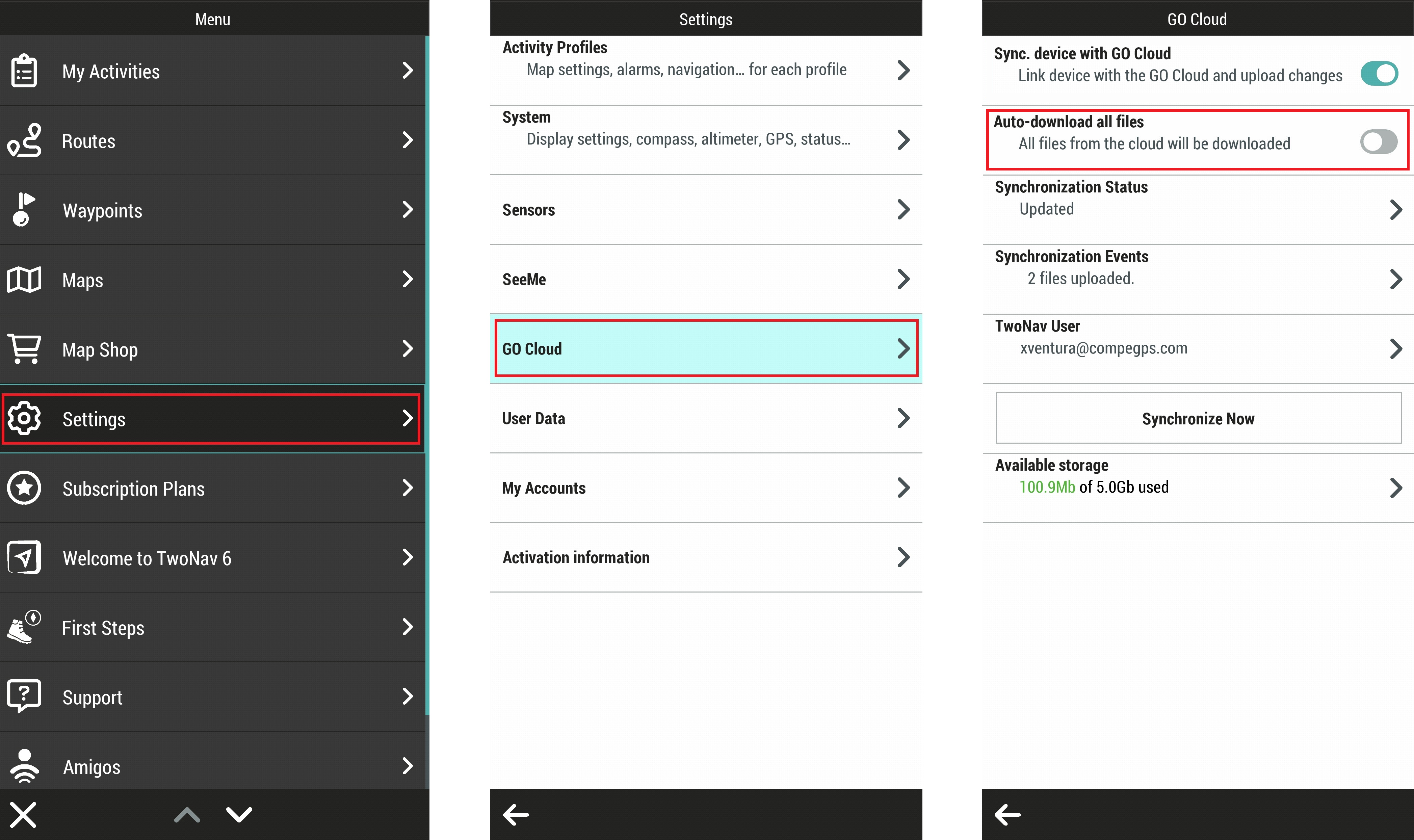Select First Steps in the menu
1414x840 pixels.
pos(213,628)
